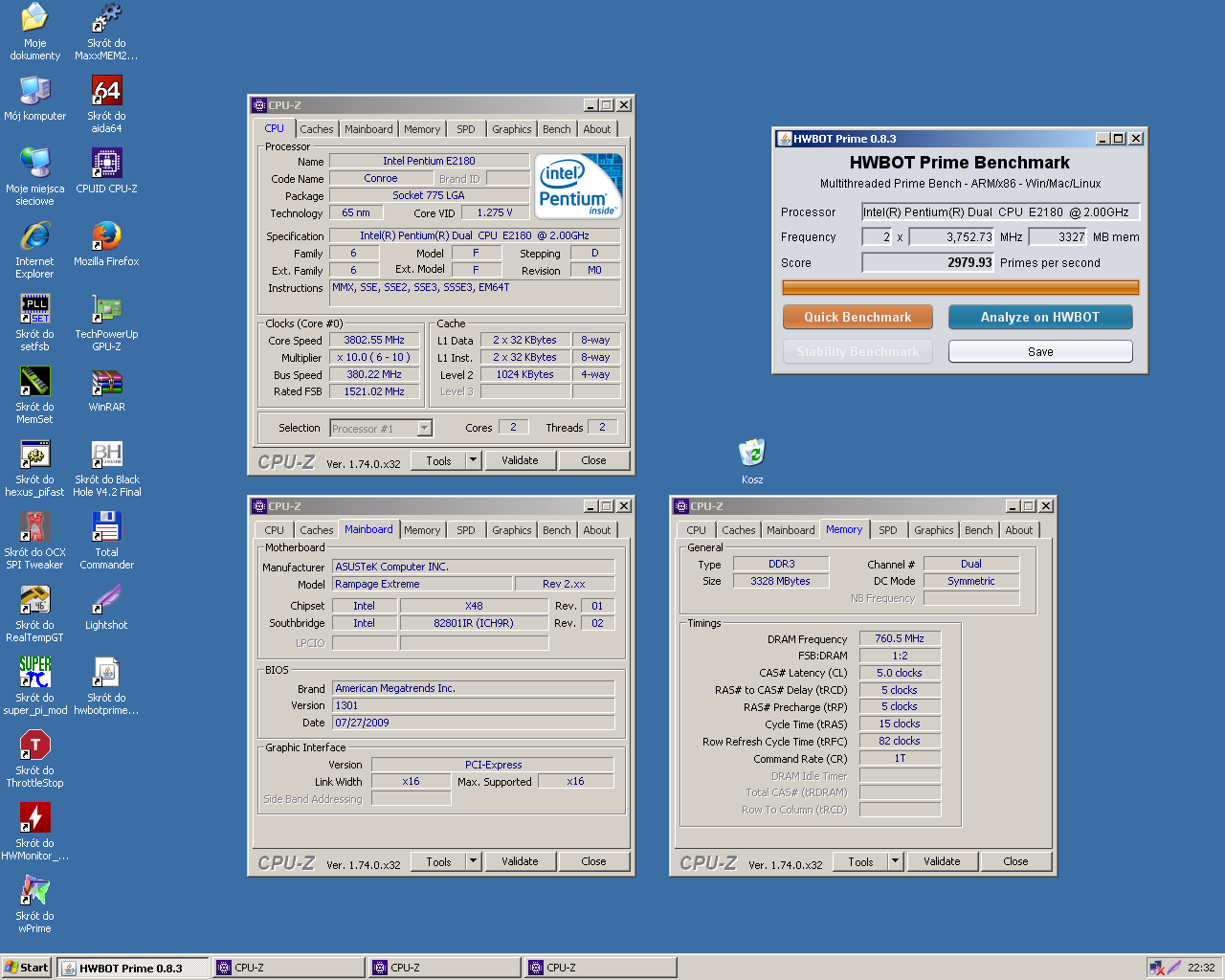
Task: Launch the aida64 shortcut icon
Action: (106, 90)
